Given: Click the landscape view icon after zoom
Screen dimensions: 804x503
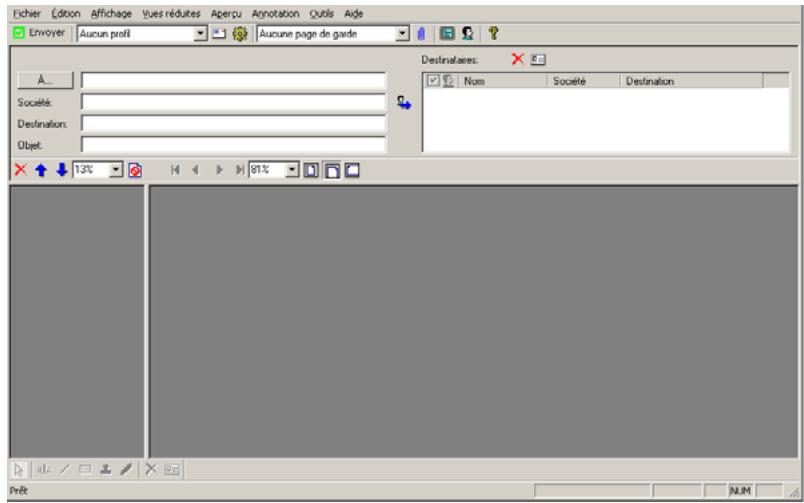Looking at the screenshot, I should tap(352, 170).
